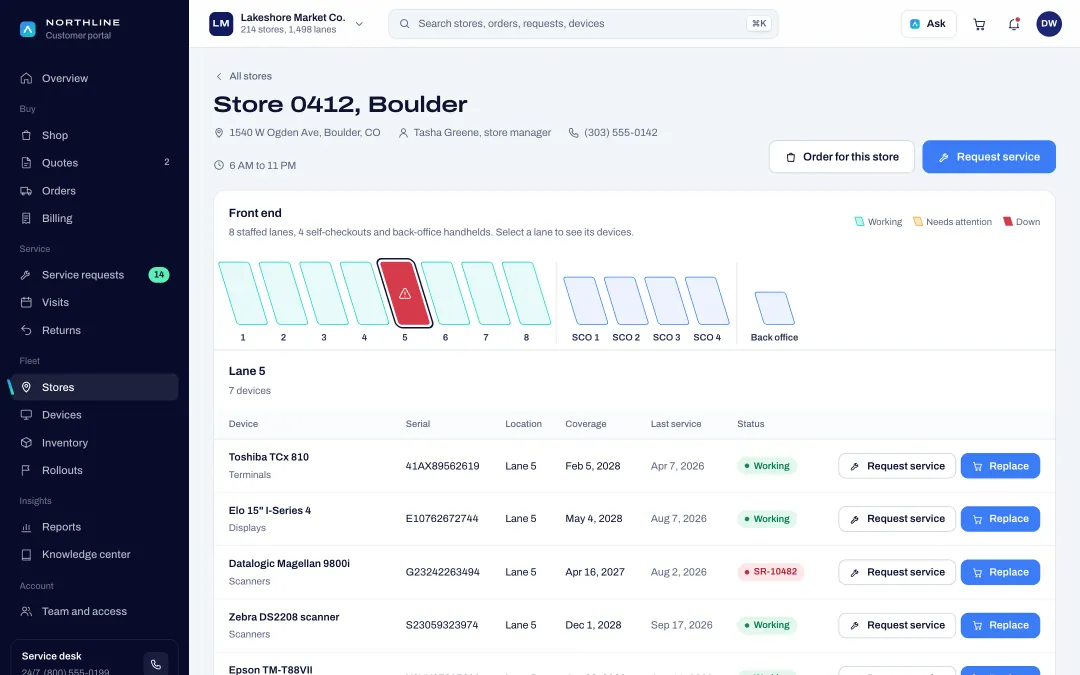Open the SR-10482 service request badge
This screenshot has width=1080, height=675.
click(x=770, y=572)
